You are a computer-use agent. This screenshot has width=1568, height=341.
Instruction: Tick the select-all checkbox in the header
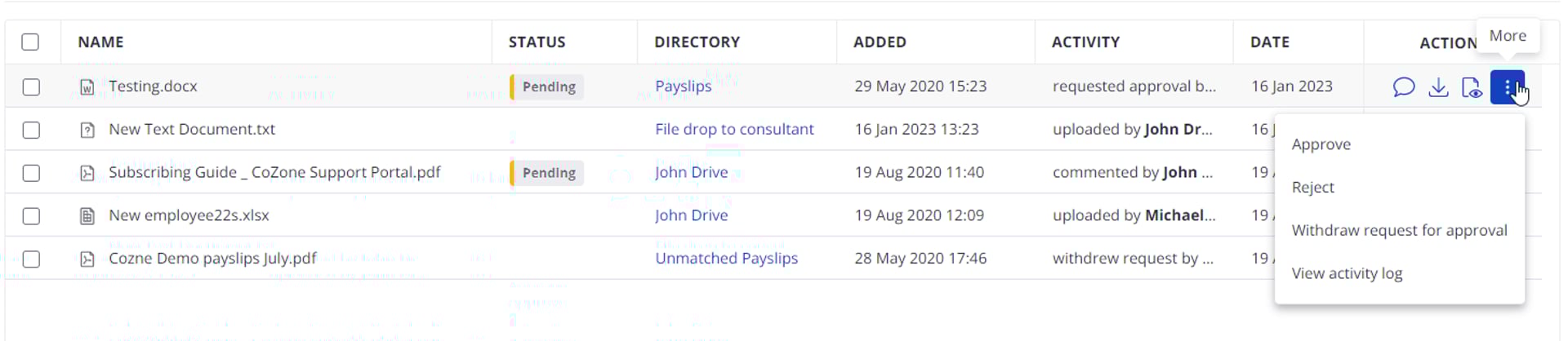30,42
